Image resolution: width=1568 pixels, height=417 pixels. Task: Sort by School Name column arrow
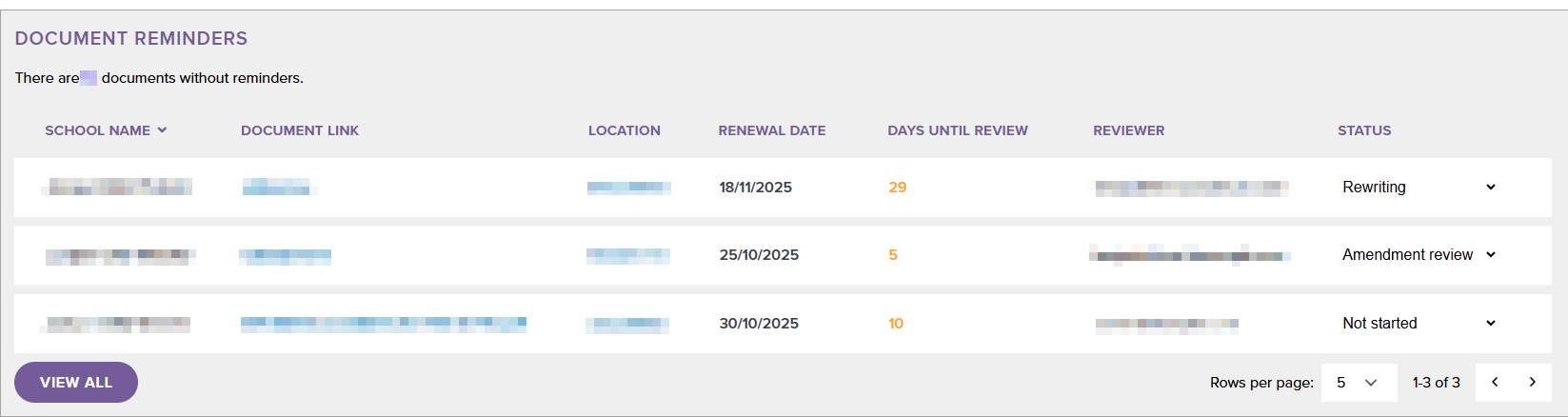(163, 130)
